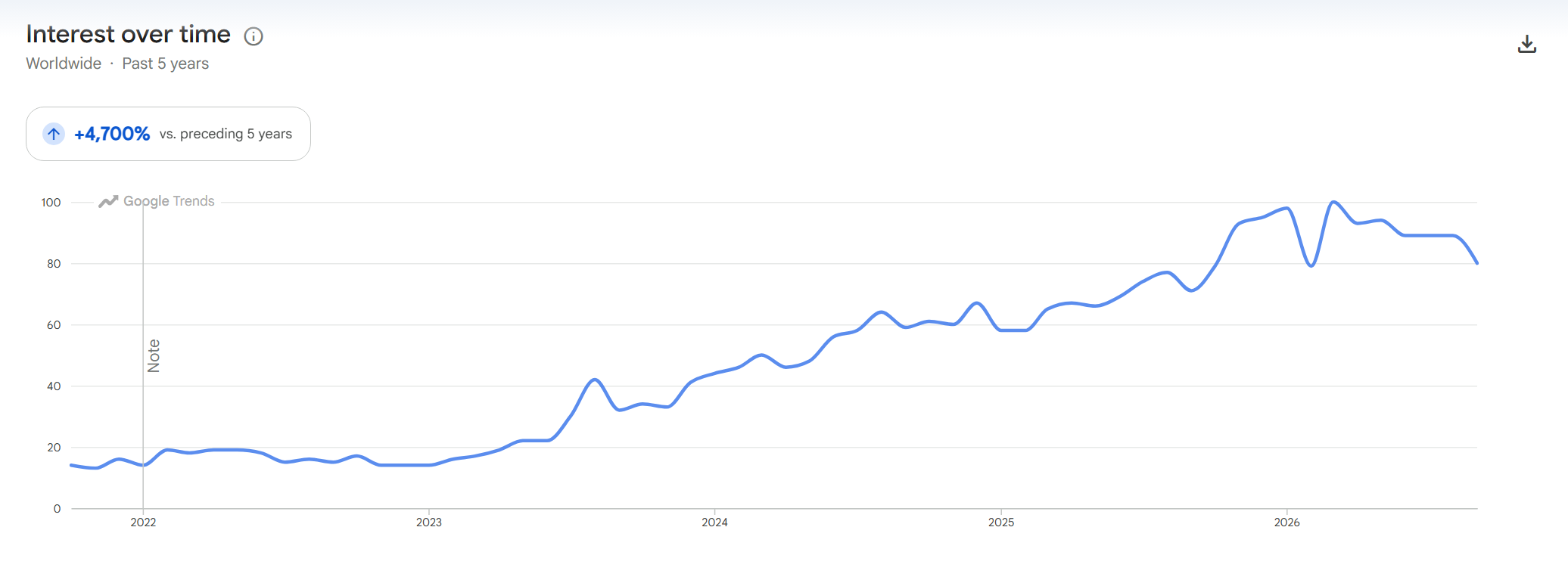Click the 20 y-axis value
Screen dimensions: 1568x586
54,448
